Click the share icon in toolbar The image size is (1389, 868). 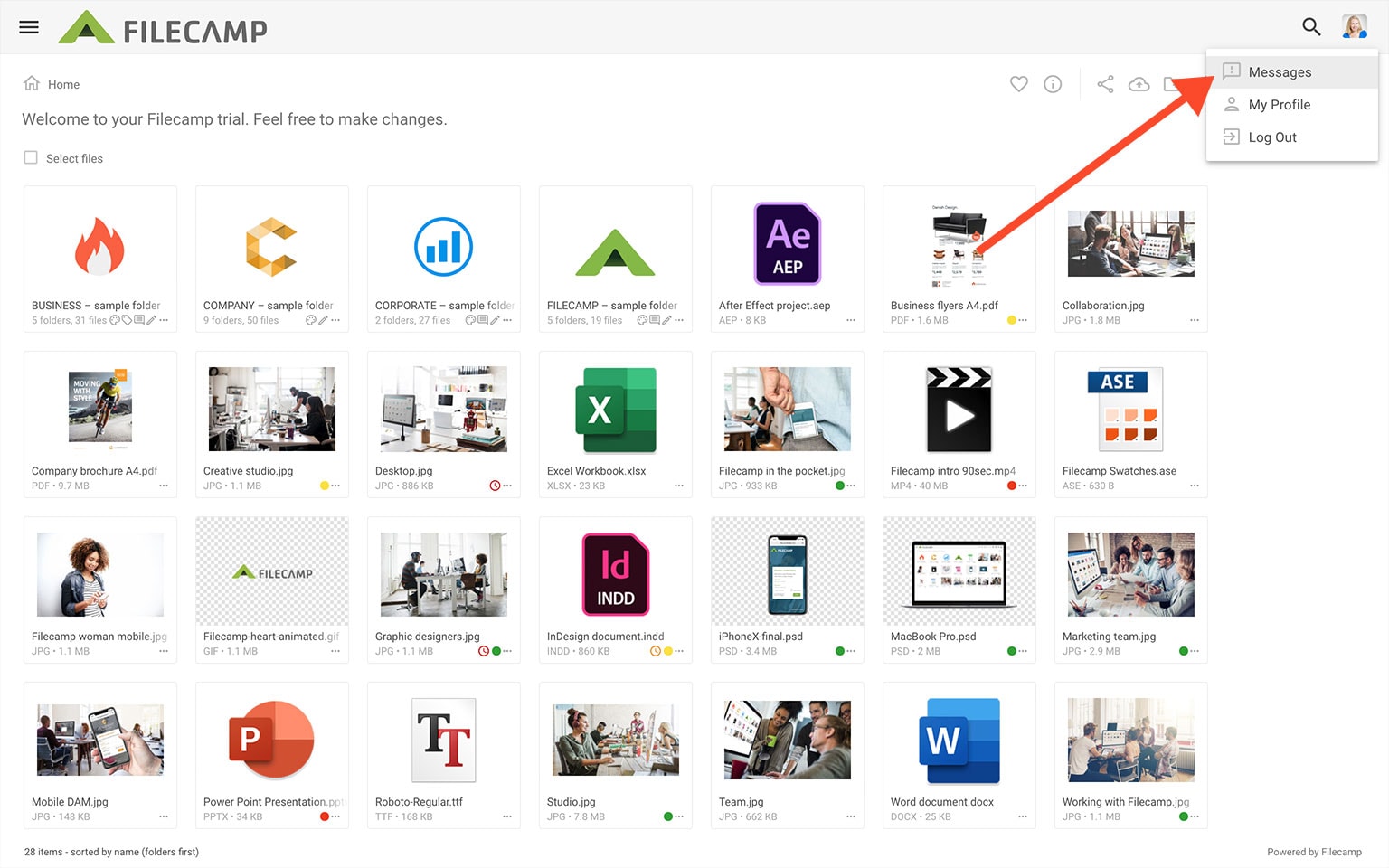pos(1105,84)
